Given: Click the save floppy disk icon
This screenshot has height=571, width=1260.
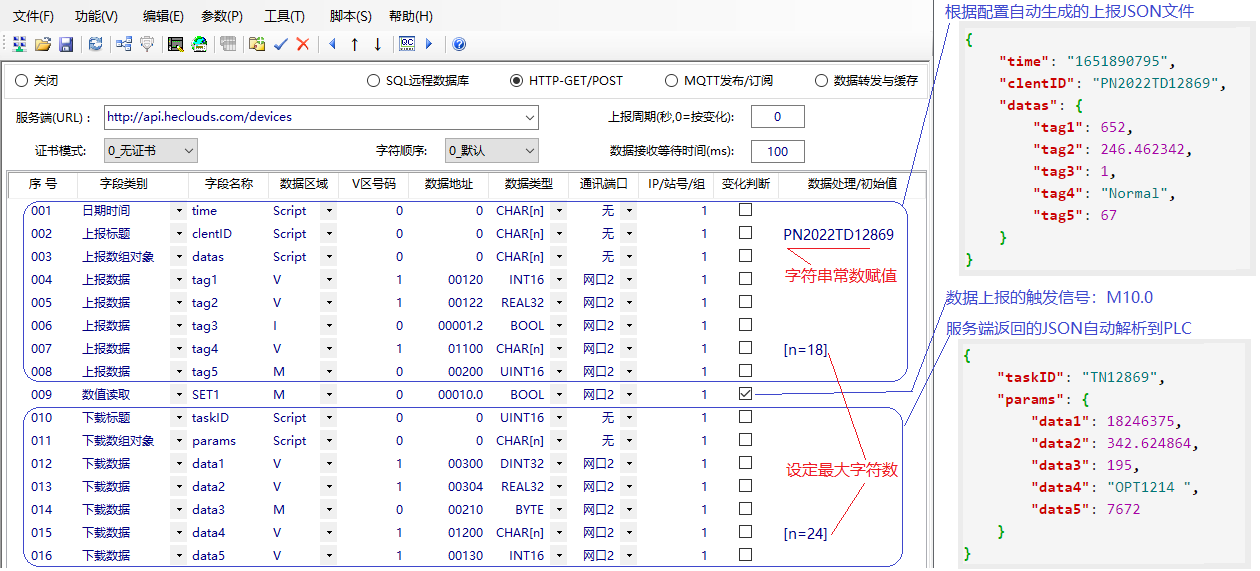Looking at the screenshot, I should point(66,44).
